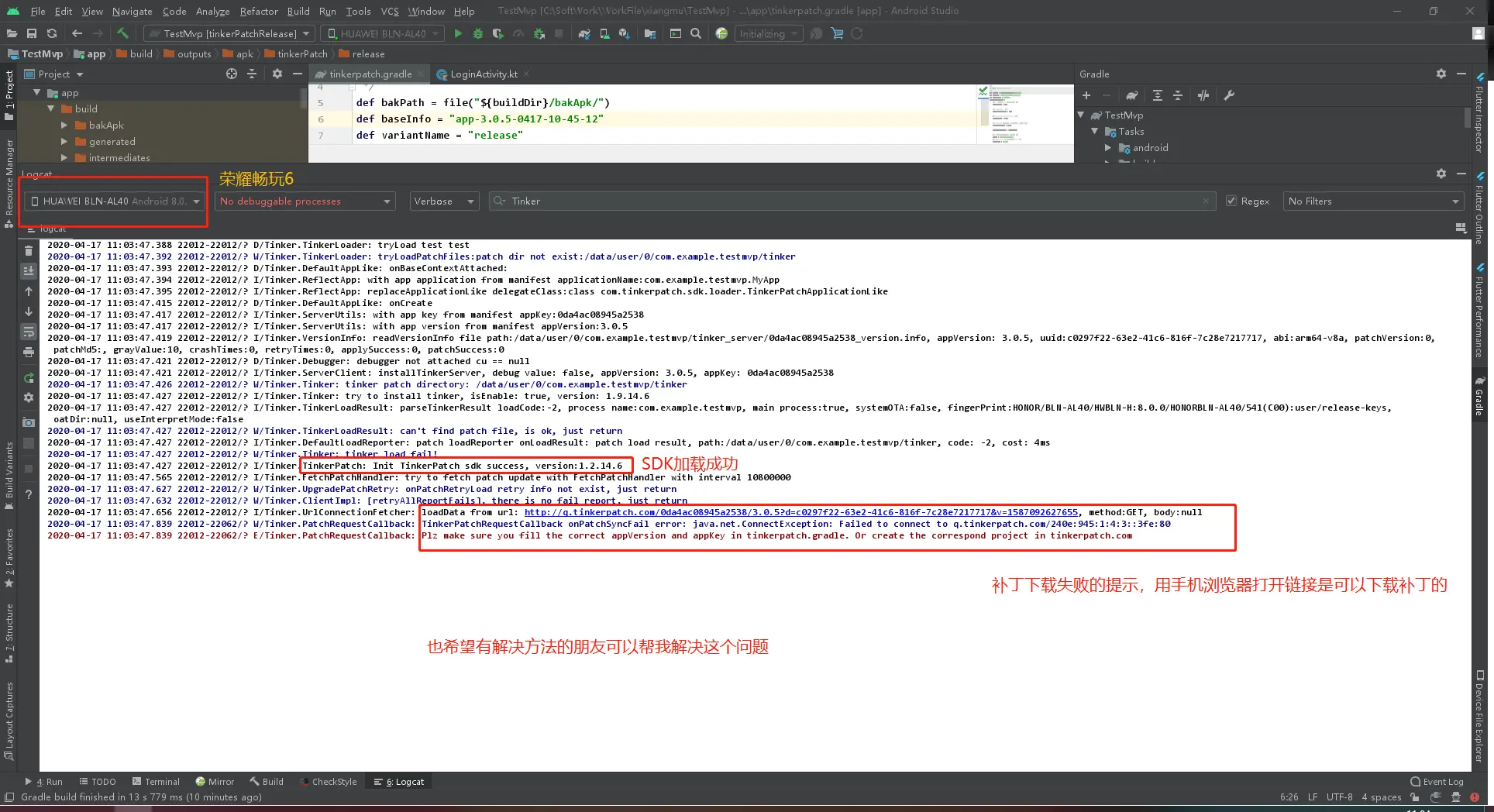
Task: Open the Device File Explorer side panel
Action: click(x=1479, y=716)
